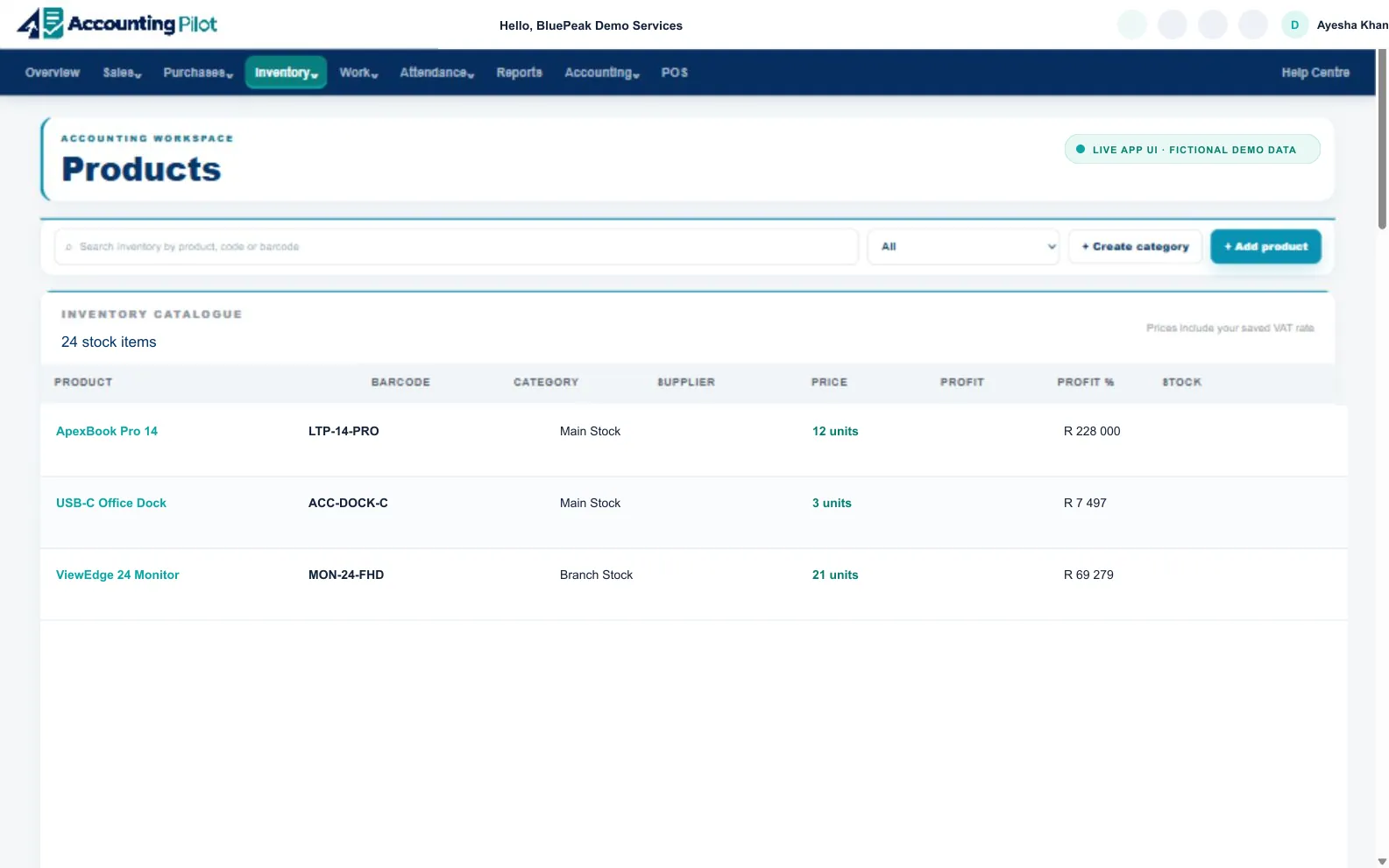Open the POS page
This screenshot has width=1389, height=868.
674,73
